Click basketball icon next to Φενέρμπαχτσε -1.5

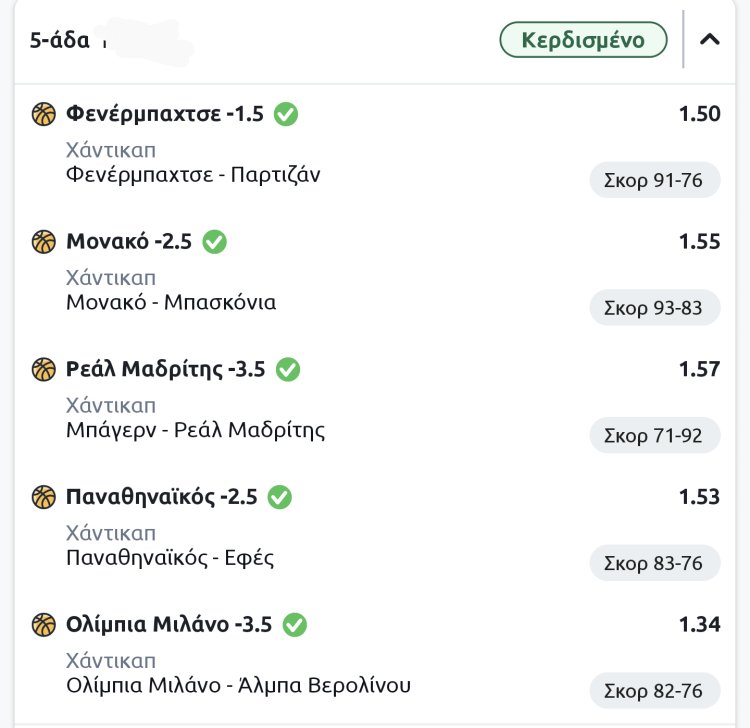pos(44,114)
